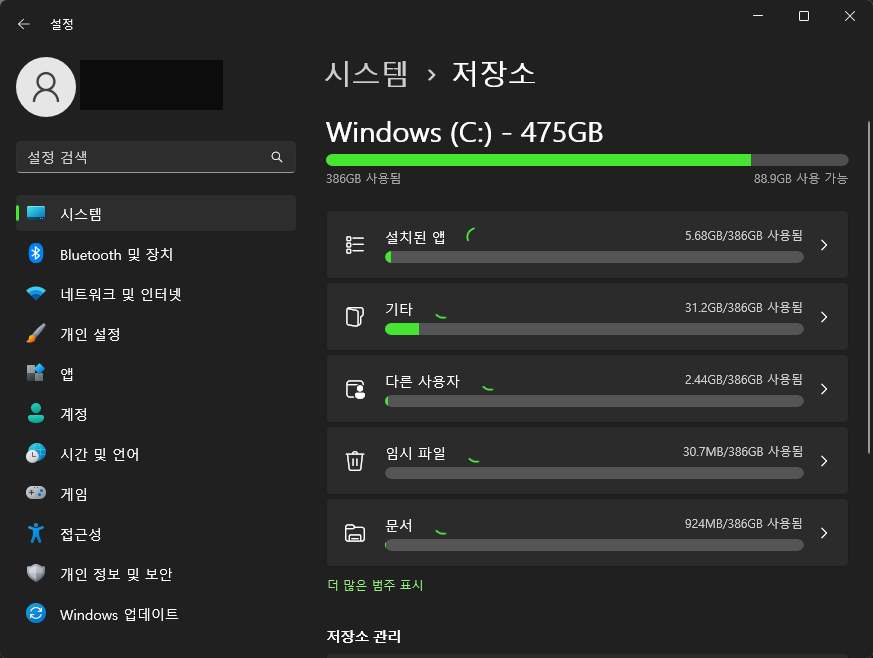Click the C: drive usage bar
Viewport: 873px width, 658px height.
(x=587, y=160)
